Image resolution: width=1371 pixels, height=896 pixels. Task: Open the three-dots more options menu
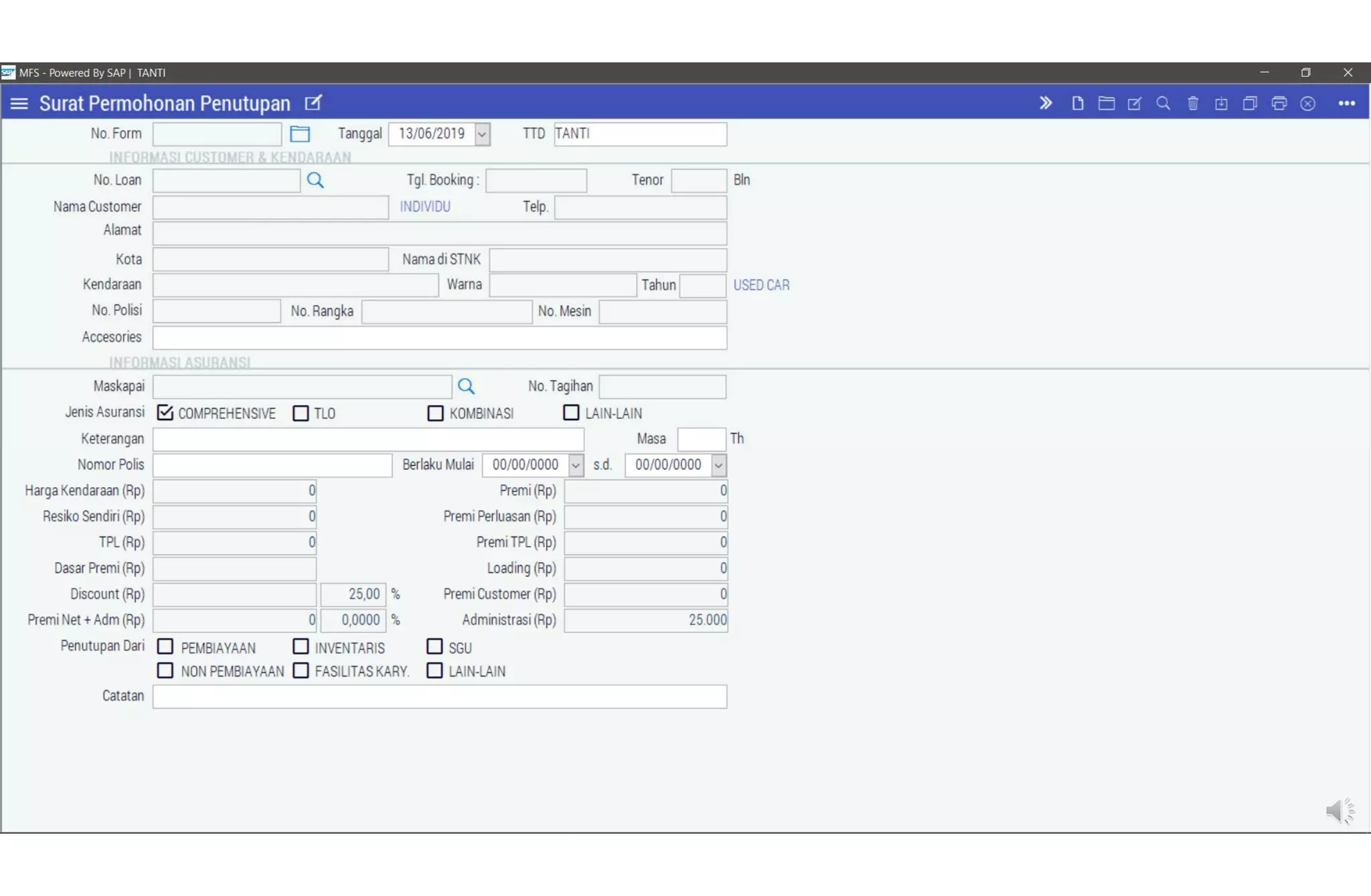(x=1346, y=104)
